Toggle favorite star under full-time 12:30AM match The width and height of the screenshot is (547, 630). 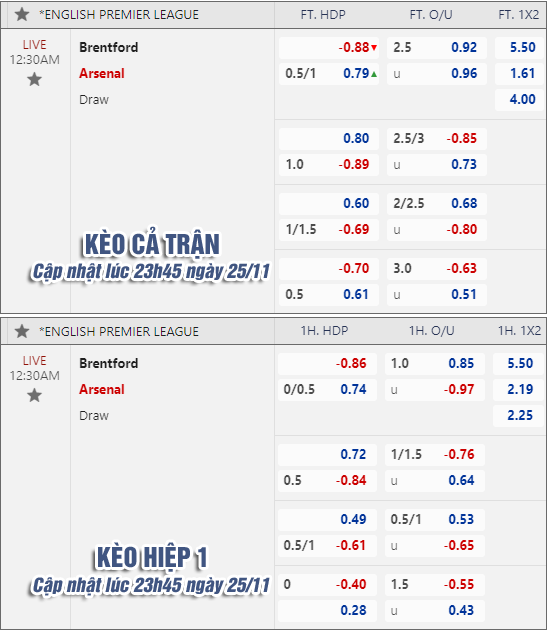click(35, 79)
